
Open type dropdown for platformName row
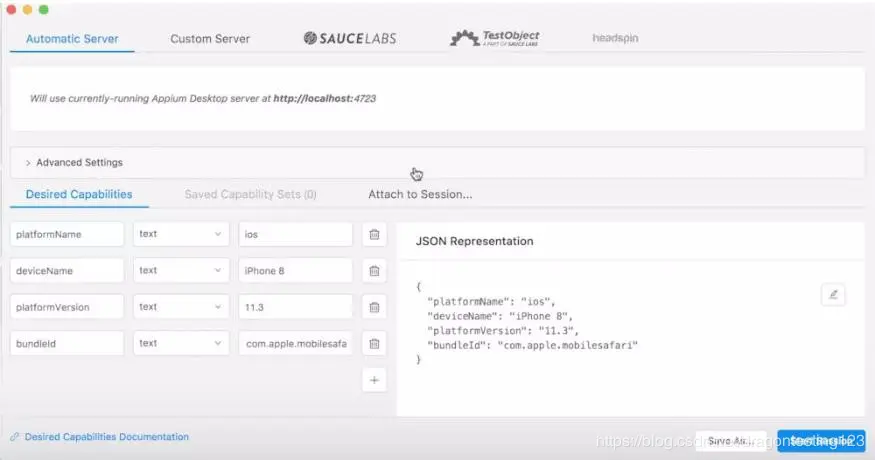click(x=181, y=234)
